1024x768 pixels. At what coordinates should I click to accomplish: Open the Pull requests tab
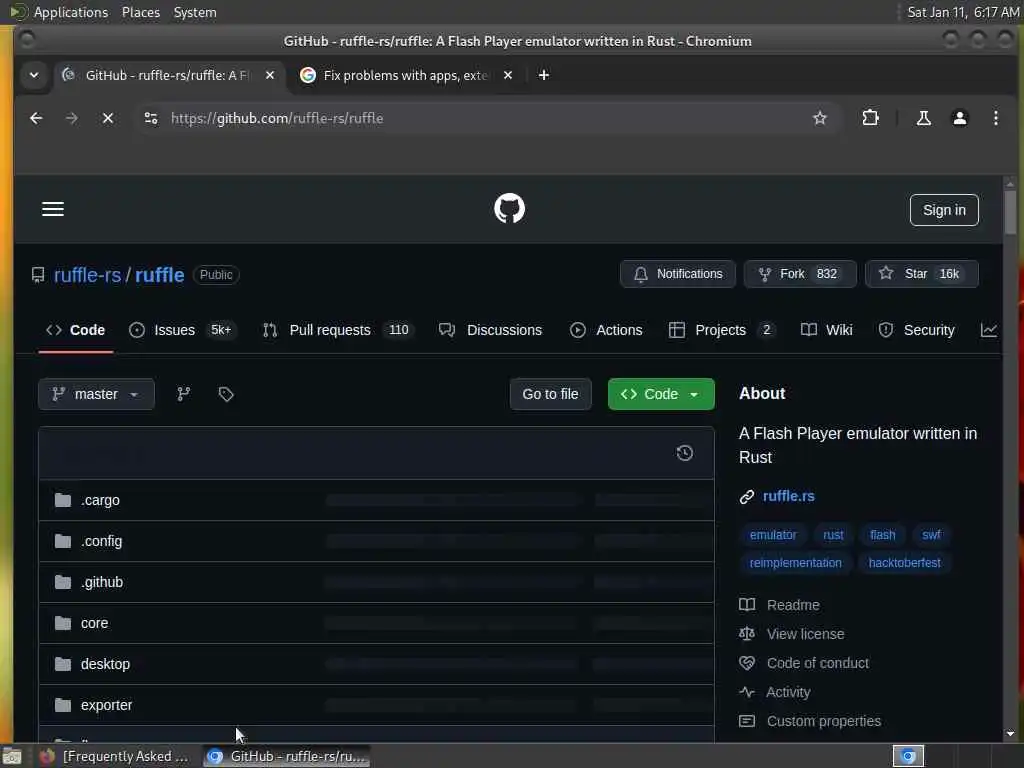[x=337, y=330]
